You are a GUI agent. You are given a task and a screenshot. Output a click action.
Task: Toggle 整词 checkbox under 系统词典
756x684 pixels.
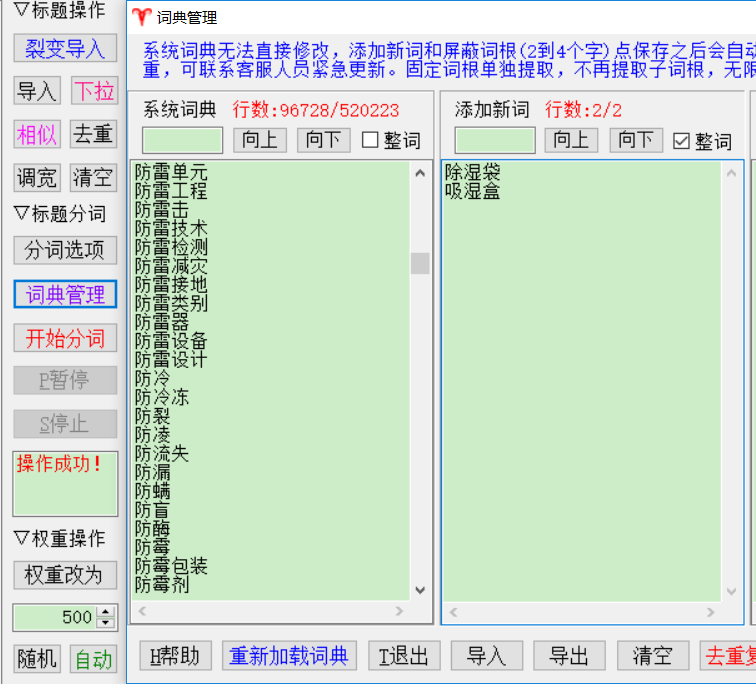click(370, 141)
